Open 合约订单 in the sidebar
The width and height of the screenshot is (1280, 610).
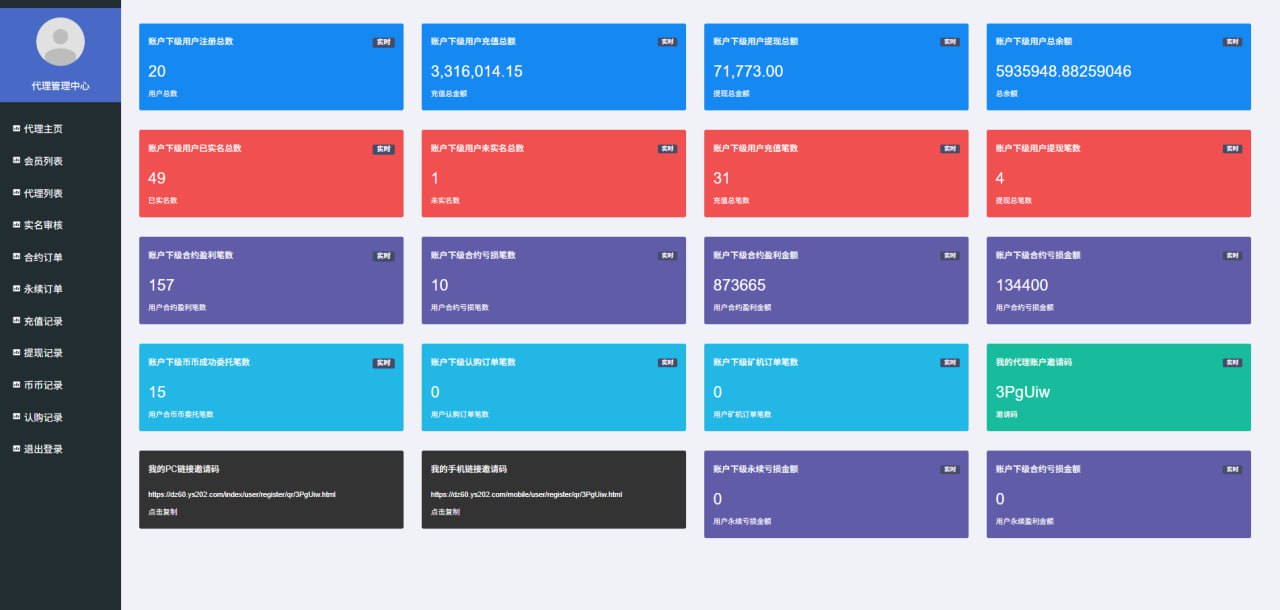tap(43, 257)
